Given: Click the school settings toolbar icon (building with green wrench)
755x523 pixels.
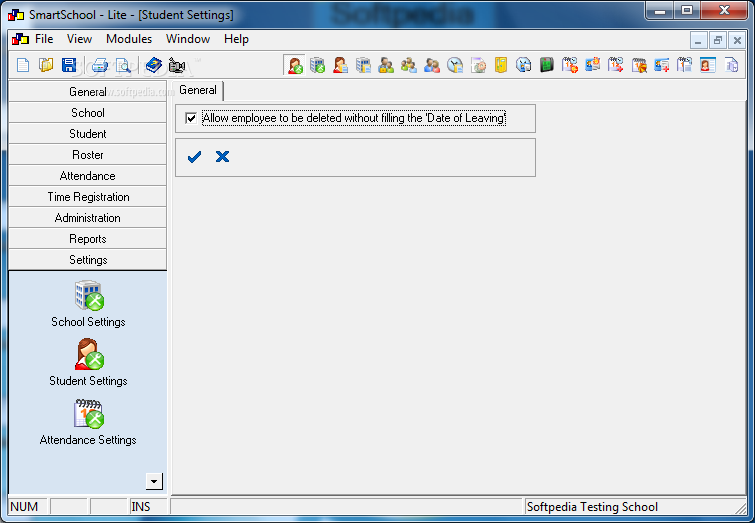Looking at the screenshot, I should [317, 65].
